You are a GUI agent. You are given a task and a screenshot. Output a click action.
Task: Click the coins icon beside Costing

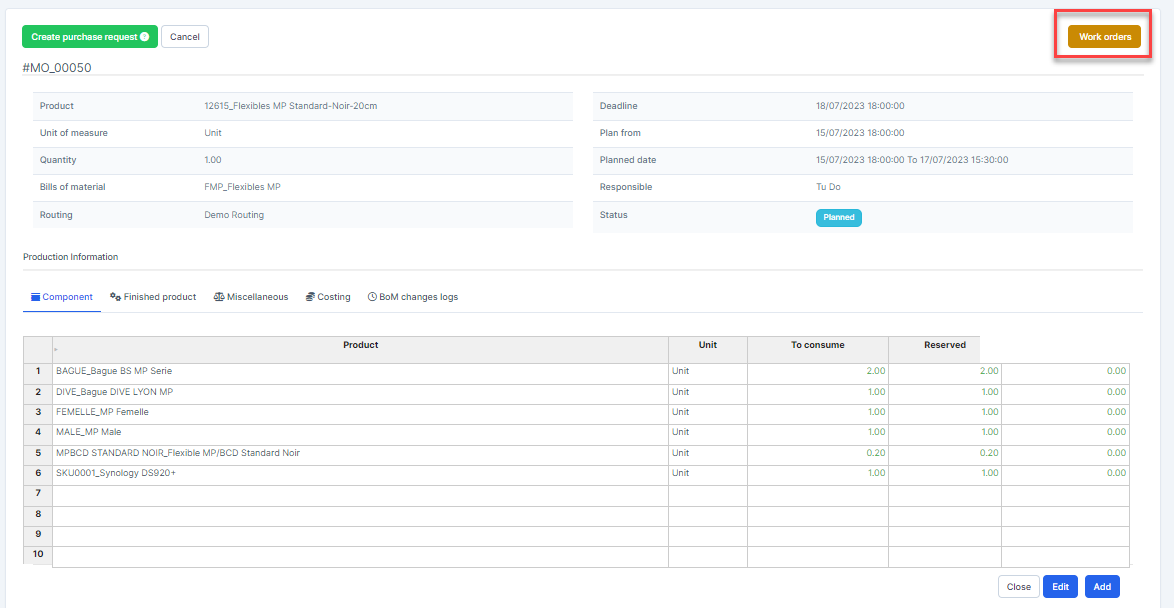(x=310, y=297)
